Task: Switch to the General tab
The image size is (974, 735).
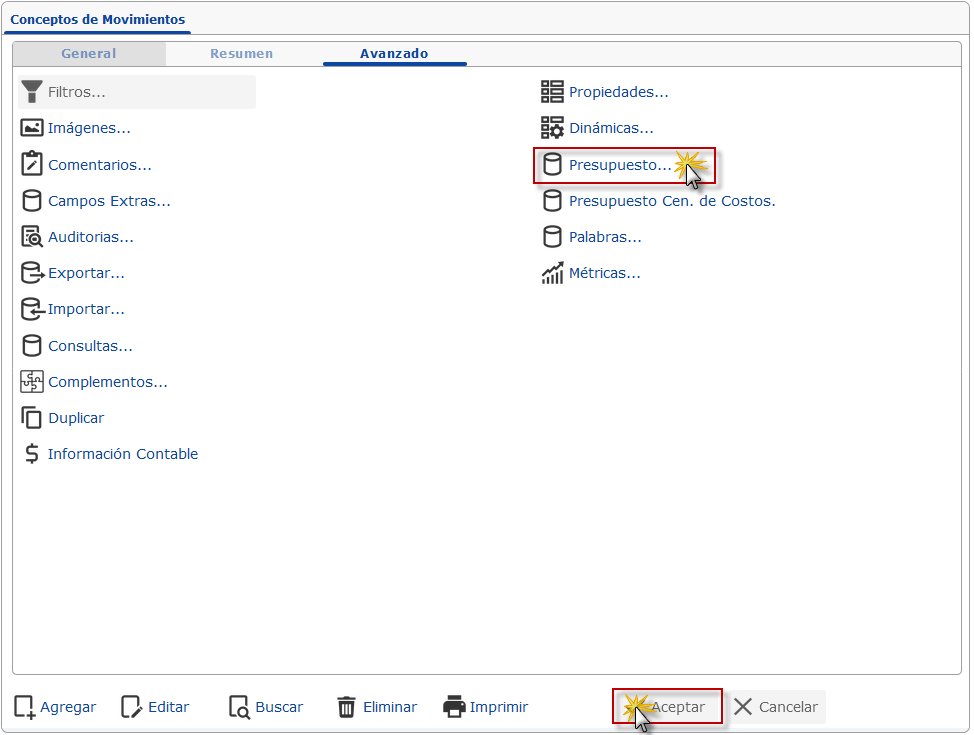Action: point(89,53)
